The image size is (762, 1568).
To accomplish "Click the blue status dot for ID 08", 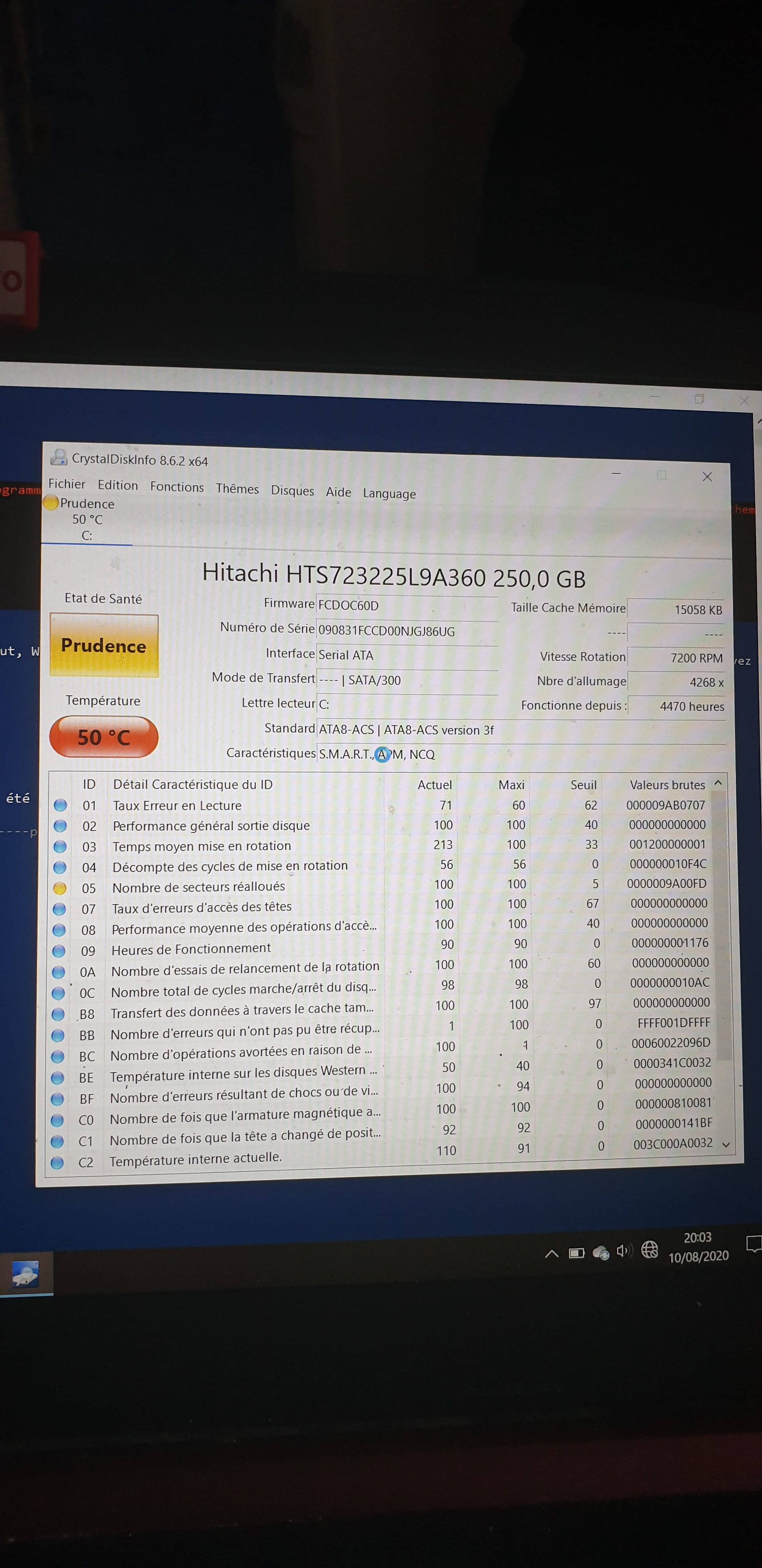I will pyautogui.click(x=59, y=930).
